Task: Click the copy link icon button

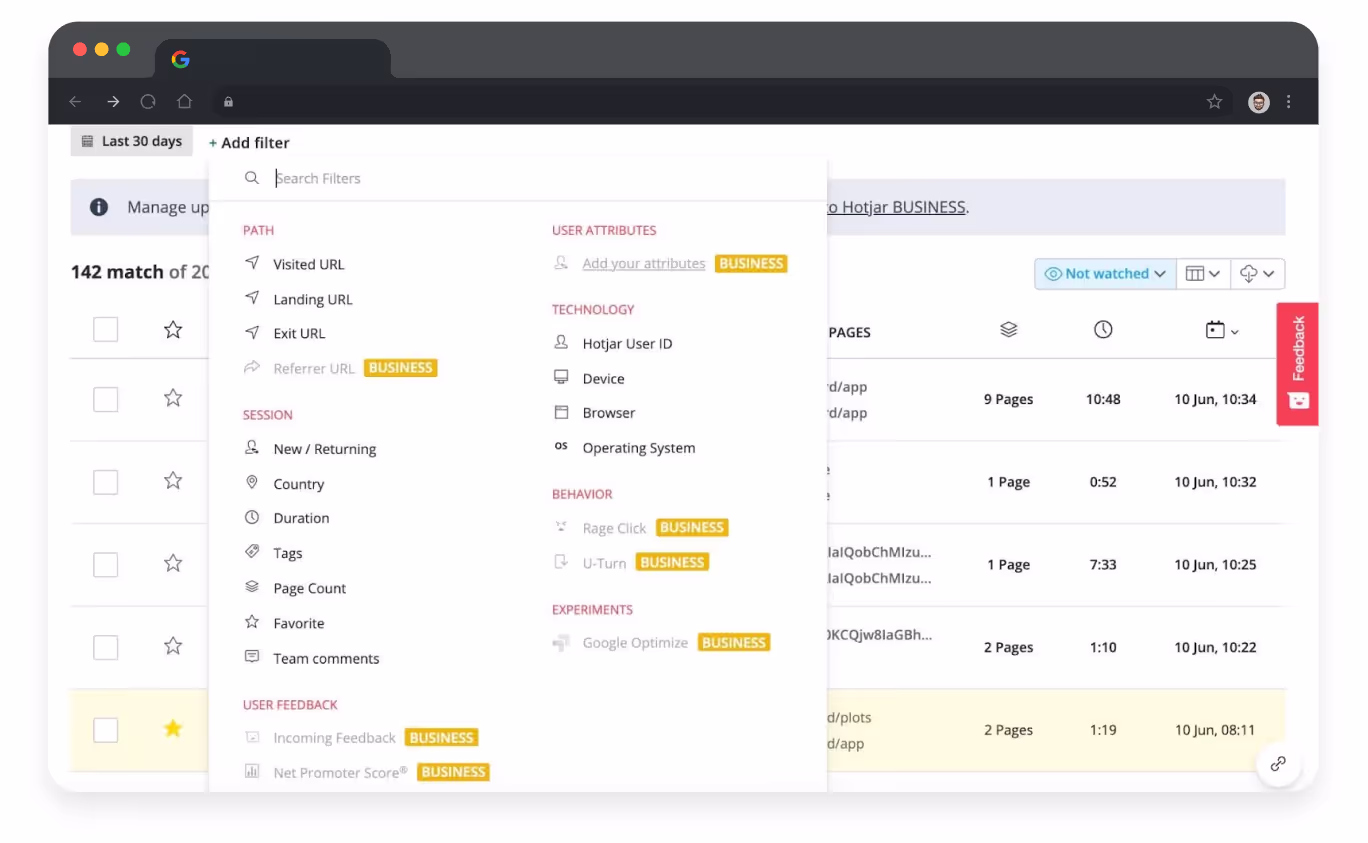Action: click(1278, 764)
